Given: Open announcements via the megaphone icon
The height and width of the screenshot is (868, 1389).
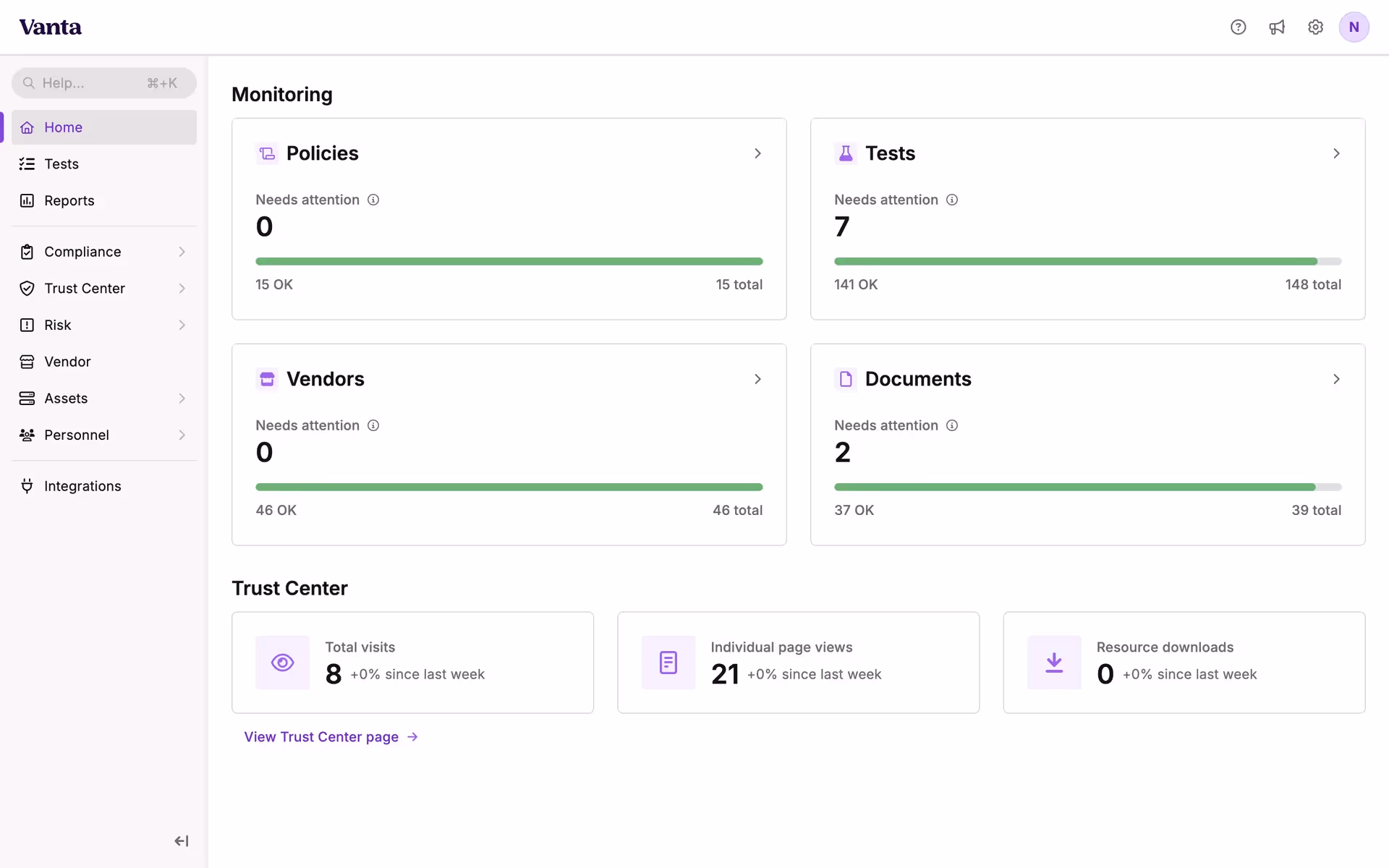Looking at the screenshot, I should 1277,27.
